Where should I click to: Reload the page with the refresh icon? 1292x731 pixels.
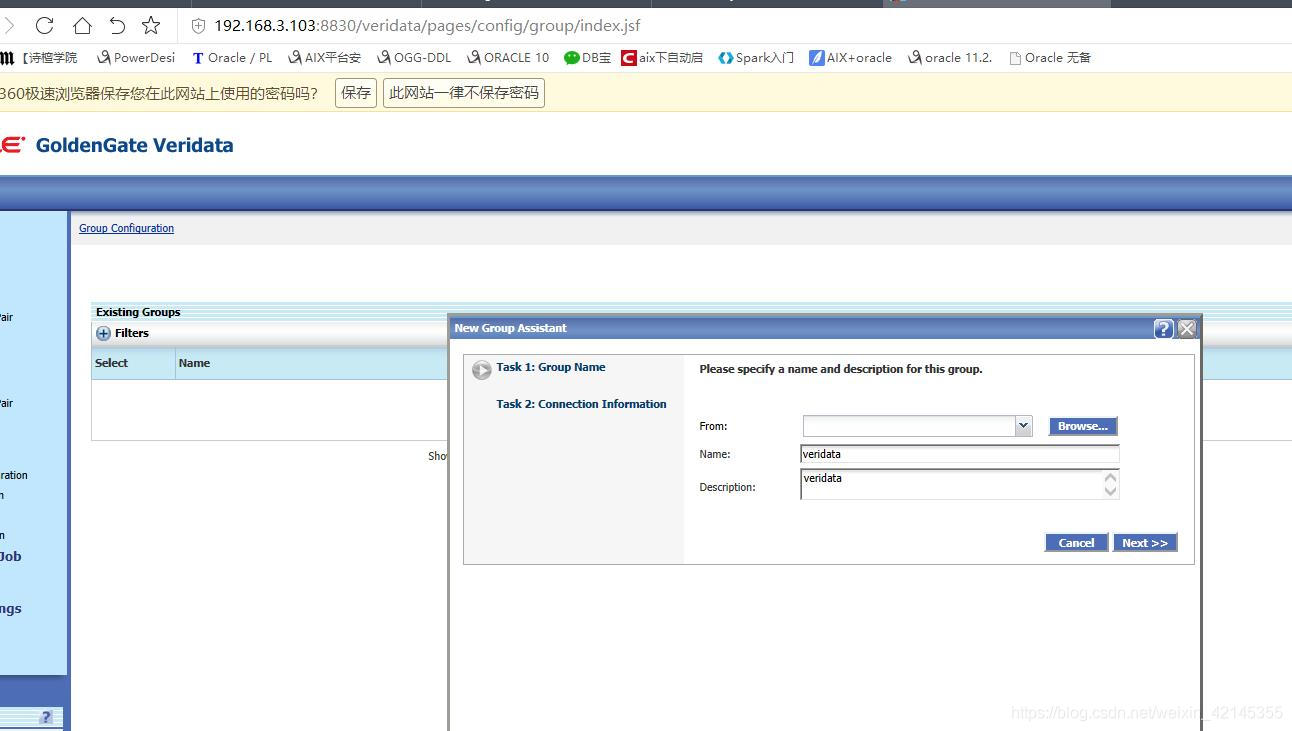coord(44,25)
